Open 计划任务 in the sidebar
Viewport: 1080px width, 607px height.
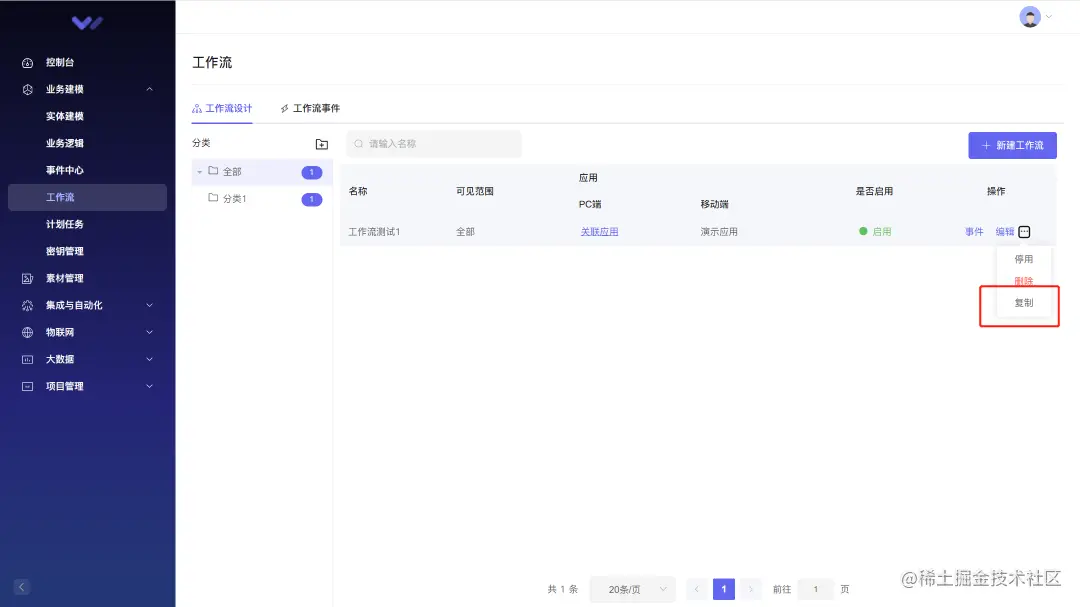65,224
